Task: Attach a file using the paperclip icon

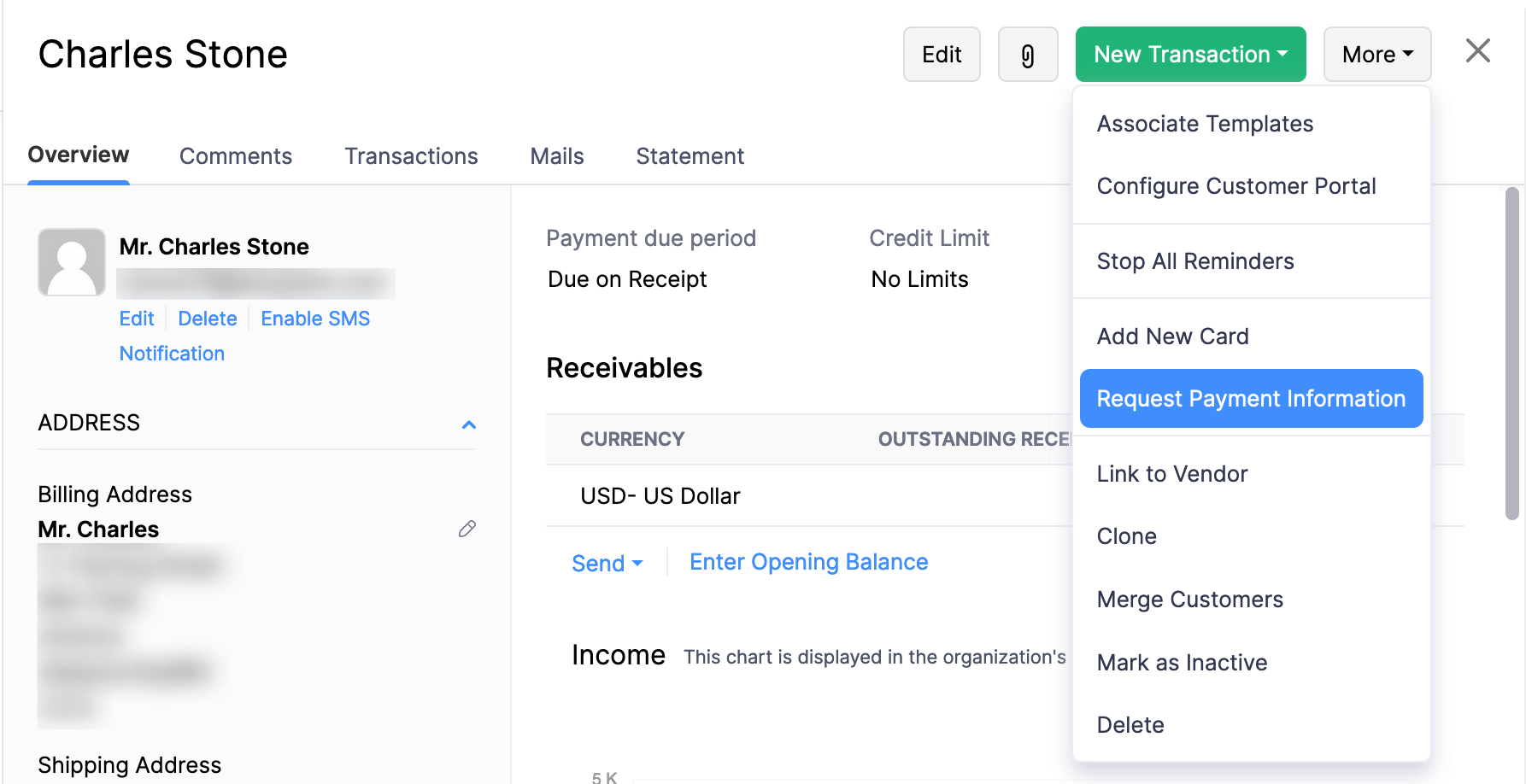Action: pos(1028,54)
